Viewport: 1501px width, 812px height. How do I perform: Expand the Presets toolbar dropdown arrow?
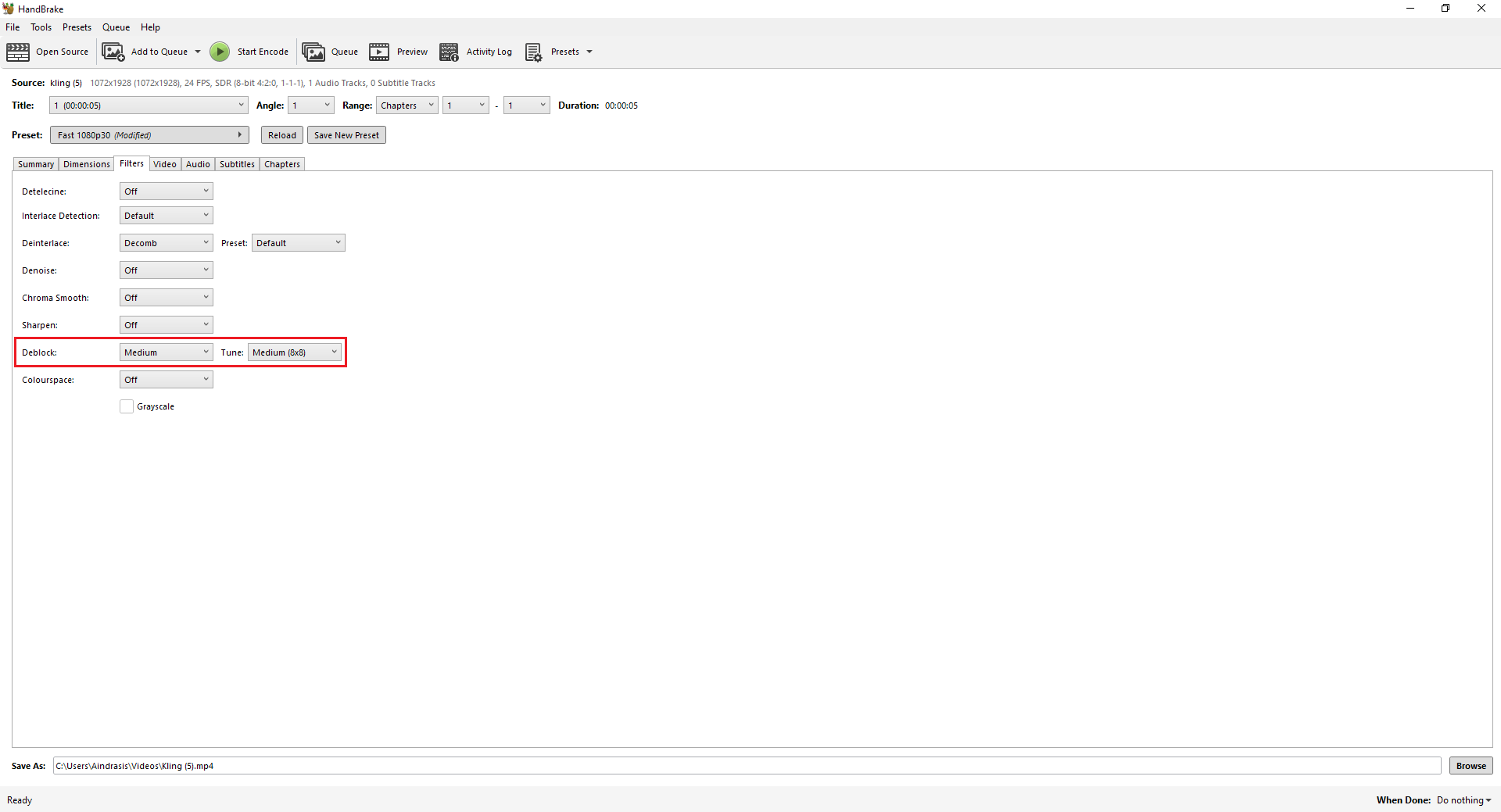(589, 52)
